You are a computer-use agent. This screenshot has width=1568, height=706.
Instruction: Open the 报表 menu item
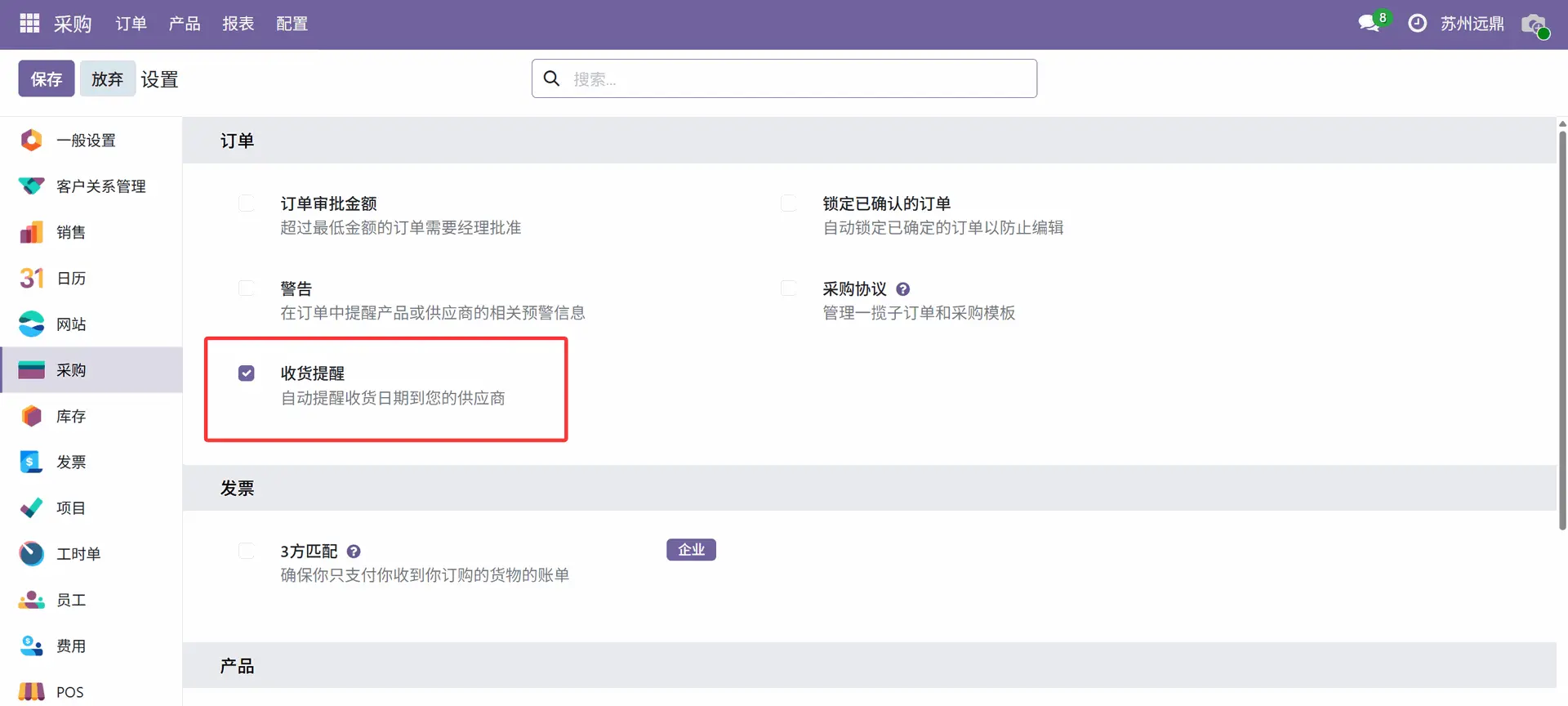[x=238, y=24]
